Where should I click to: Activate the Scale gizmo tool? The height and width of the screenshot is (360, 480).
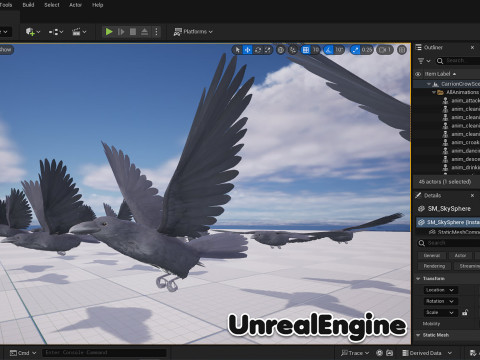[268, 50]
